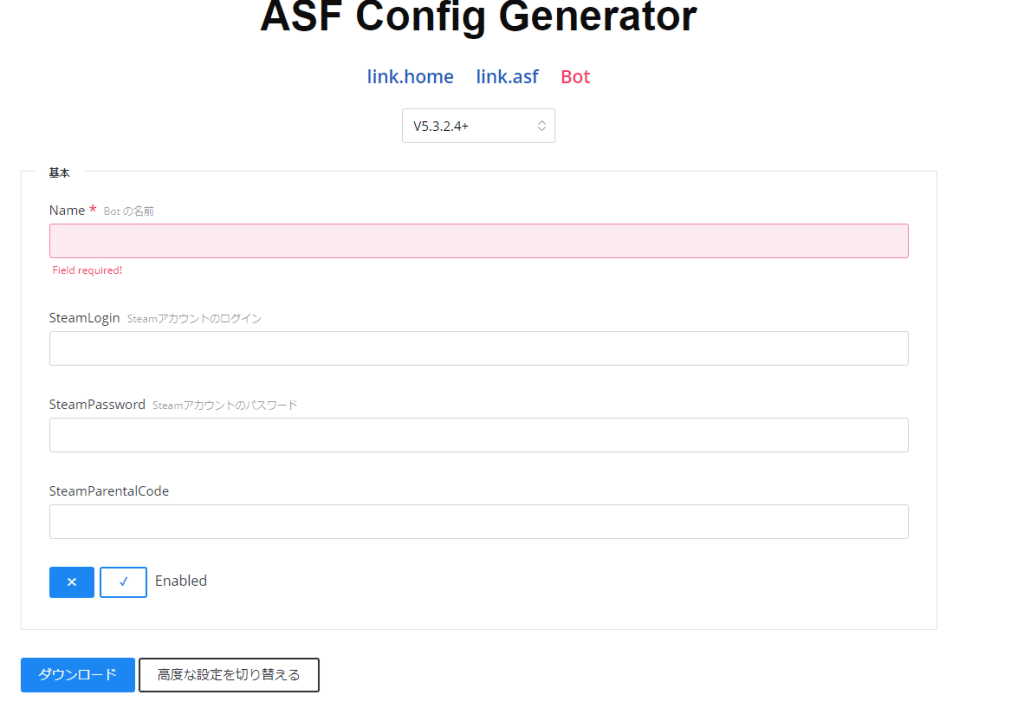Click the required Name input field
Screen dimensions: 1024x721
pyautogui.click(x=478, y=240)
